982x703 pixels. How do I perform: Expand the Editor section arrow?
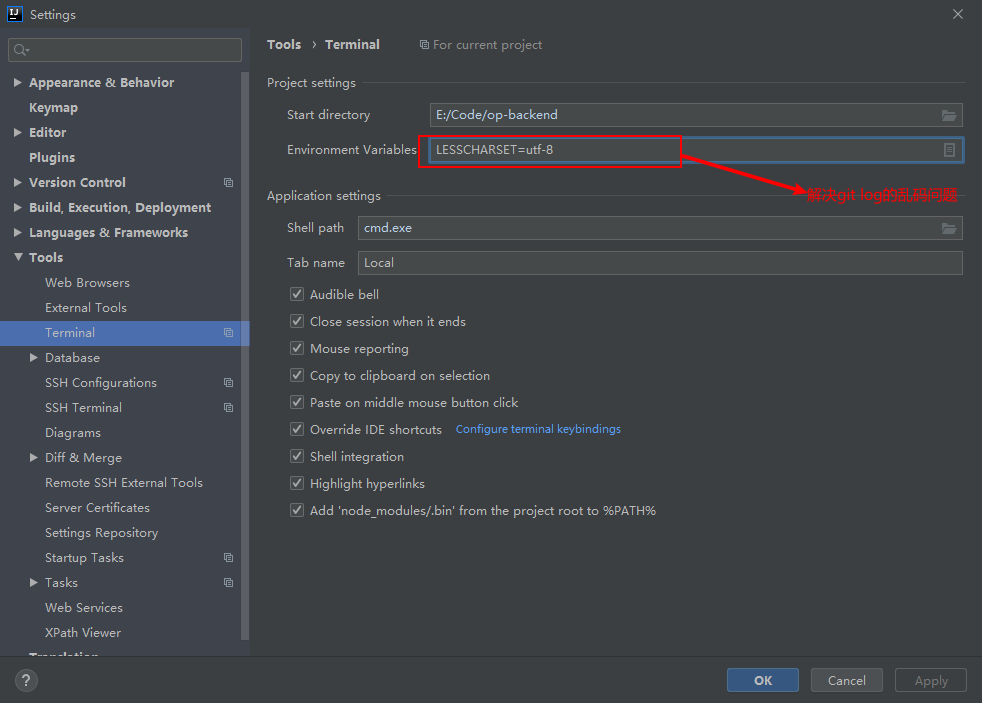[18, 132]
